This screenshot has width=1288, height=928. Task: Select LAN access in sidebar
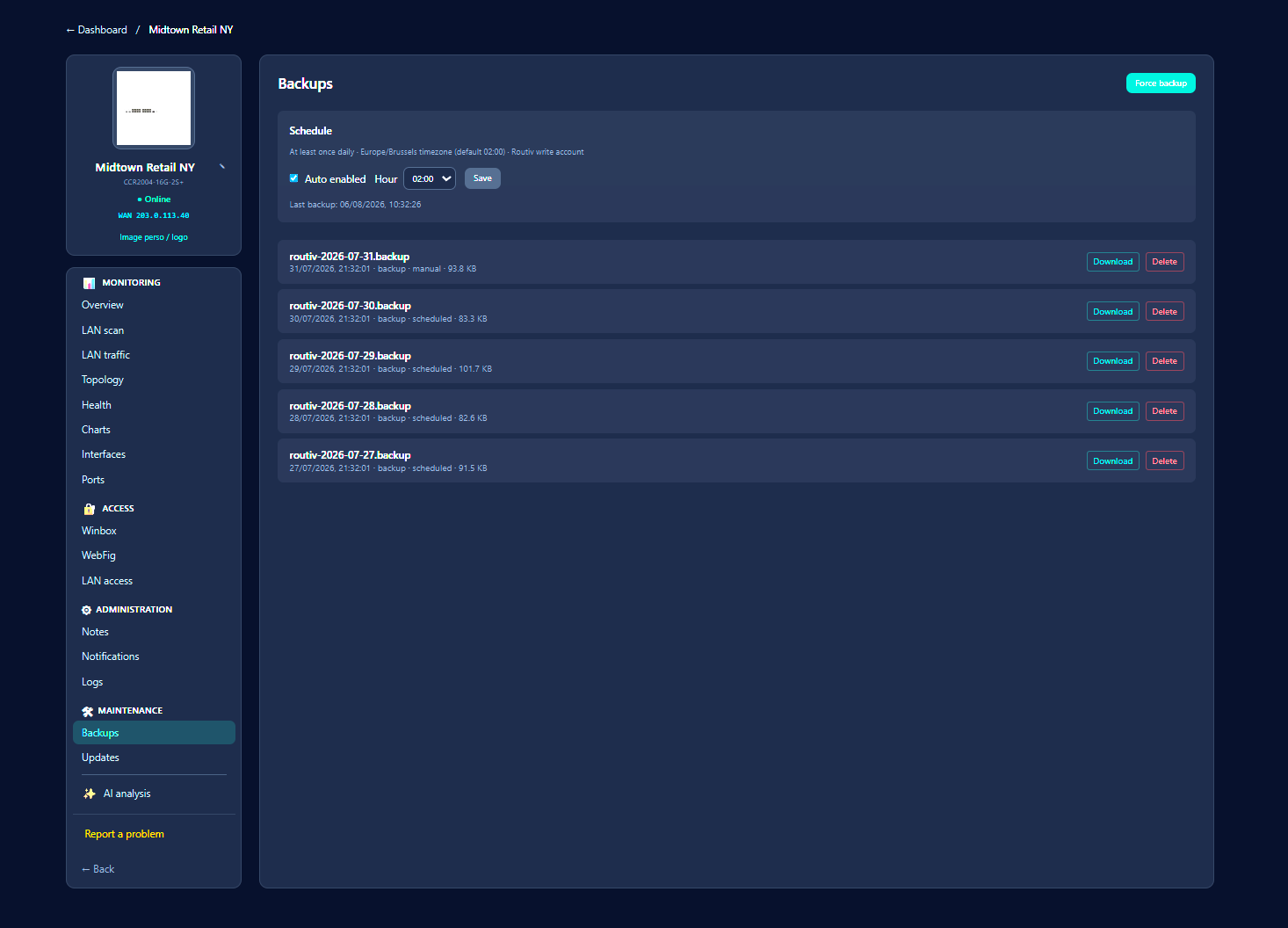(154, 581)
